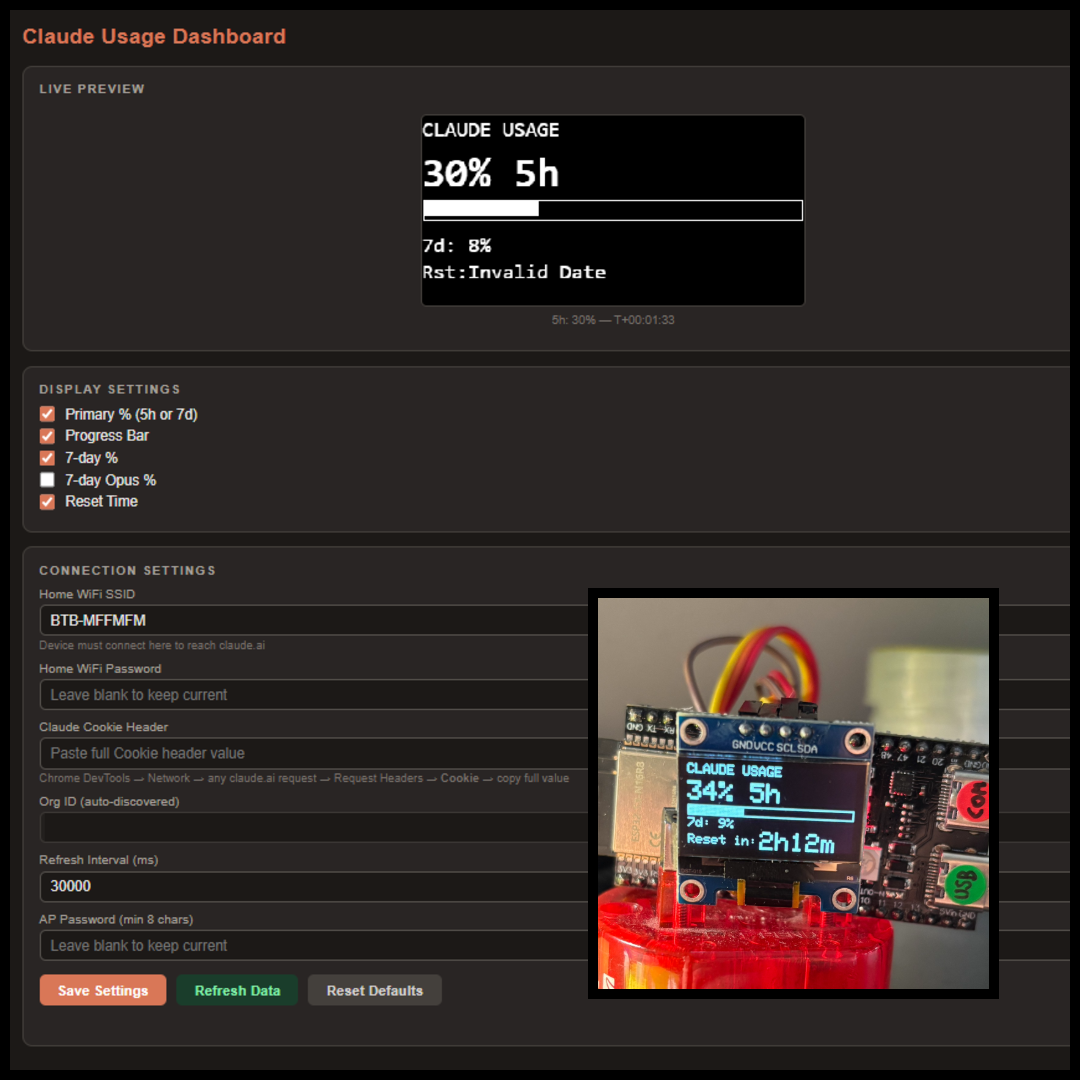
Task: Click the '5h: 30% — T+00:01:33' status caption
Action: tap(612, 320)
